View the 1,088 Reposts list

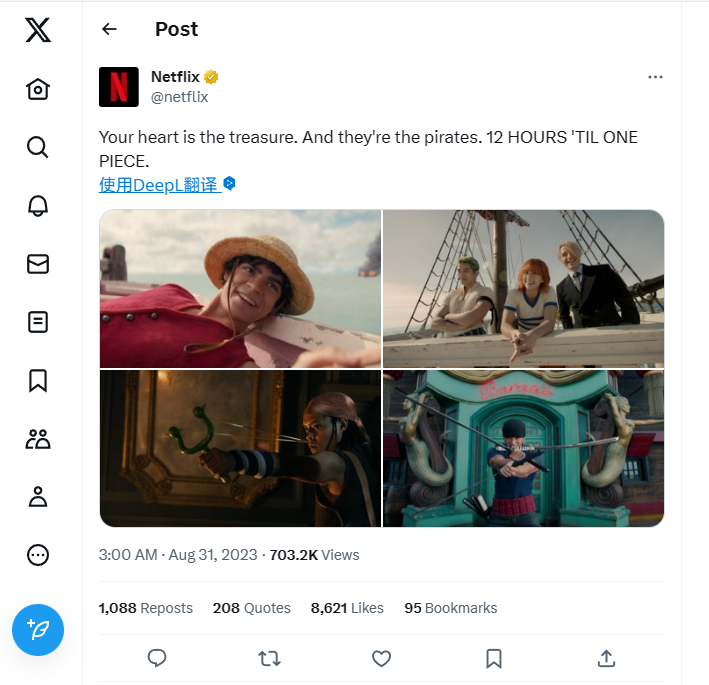click(x=145, y=608)
